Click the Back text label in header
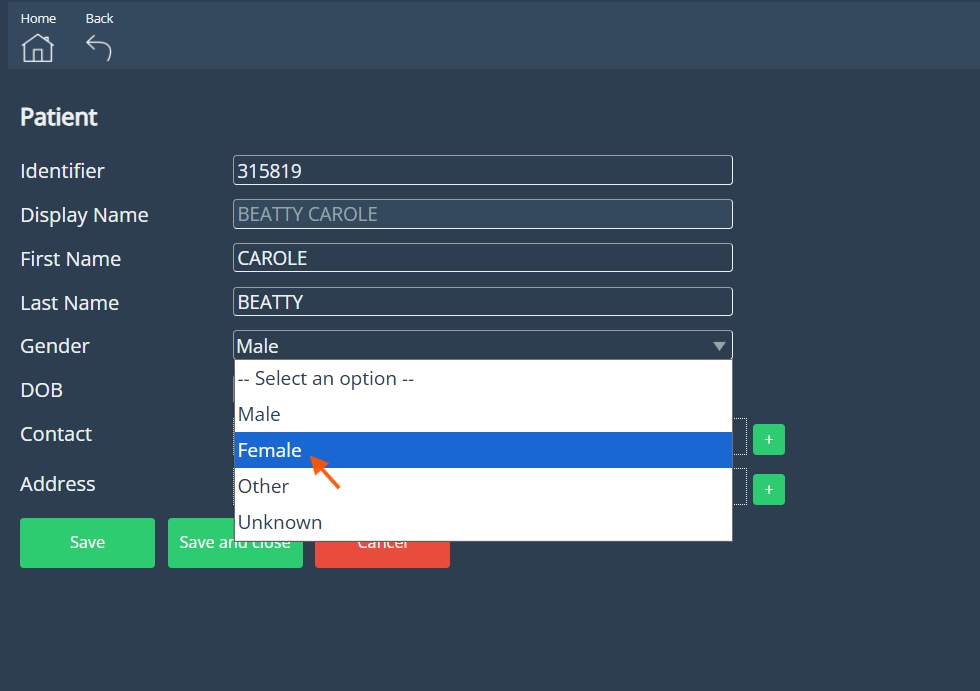The height and width of the screenshot is (691, 980). pyautogui.click(x=99, y=19)
